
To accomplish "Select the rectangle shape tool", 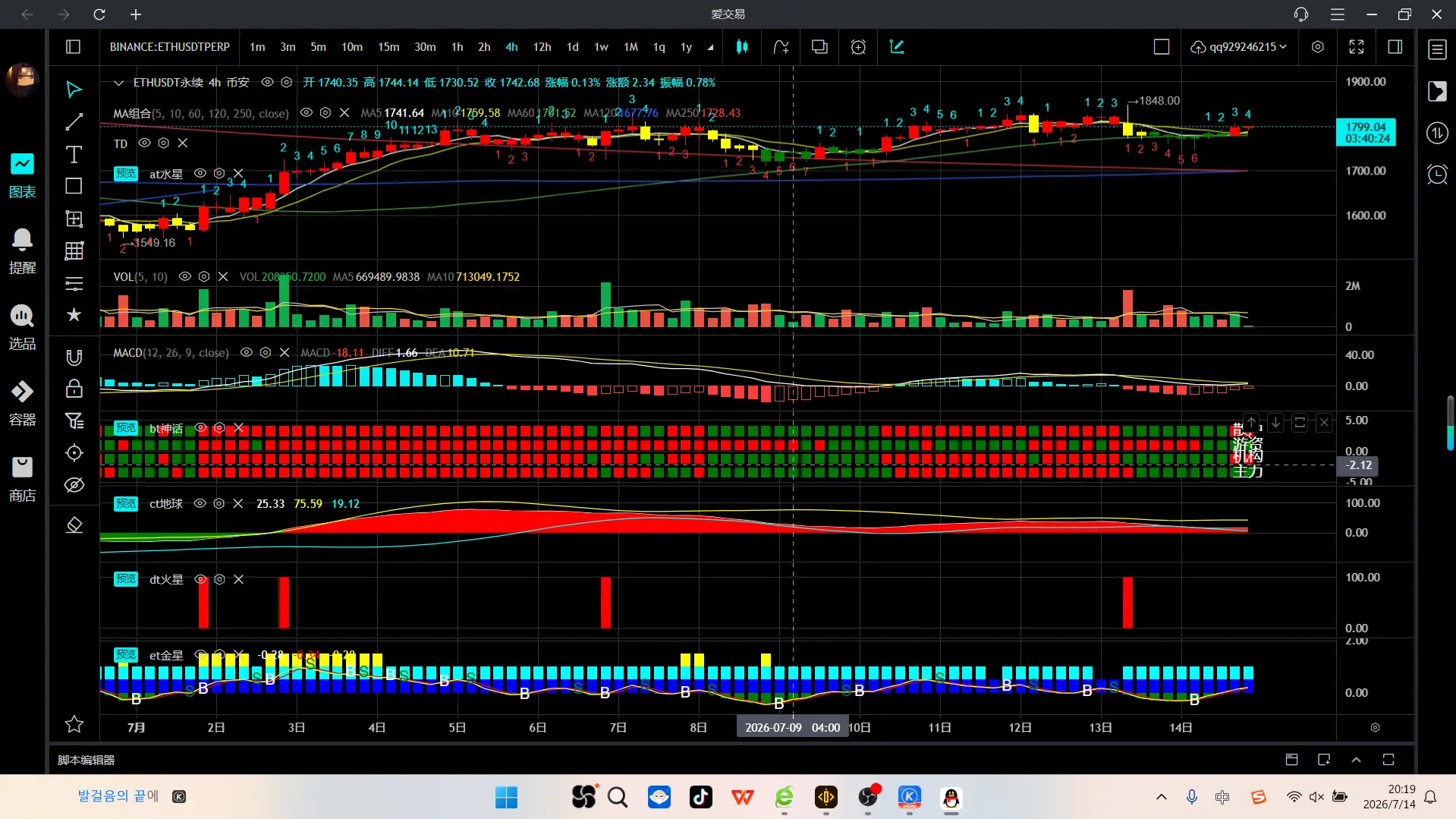I will pos(74,186).
